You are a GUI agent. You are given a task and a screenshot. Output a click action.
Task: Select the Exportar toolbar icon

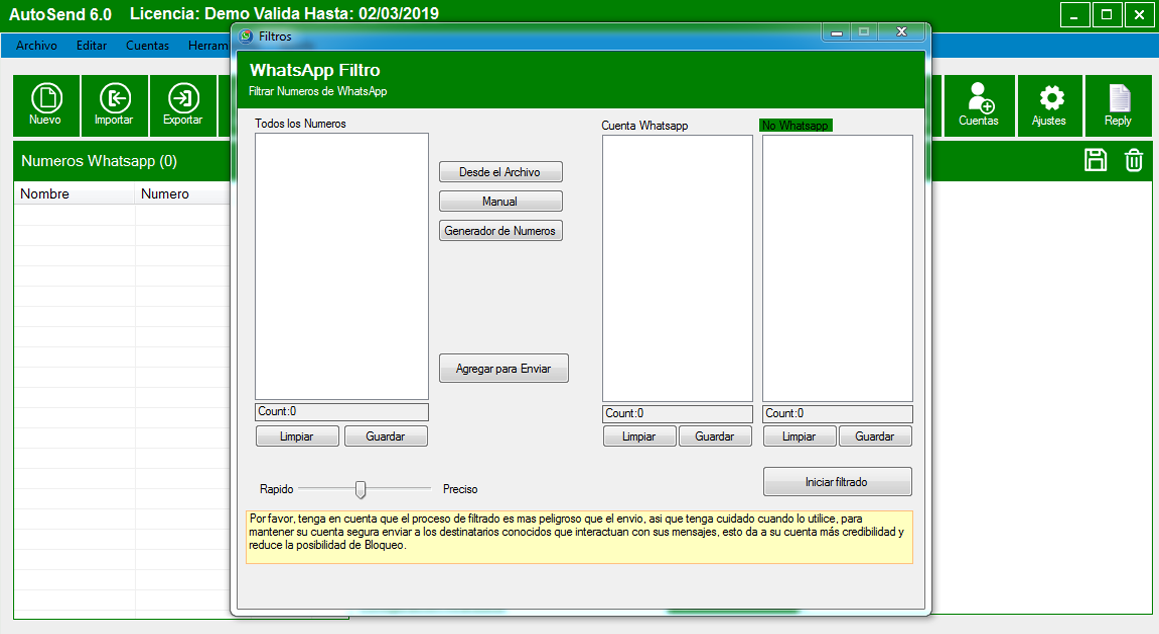(183, 106)
